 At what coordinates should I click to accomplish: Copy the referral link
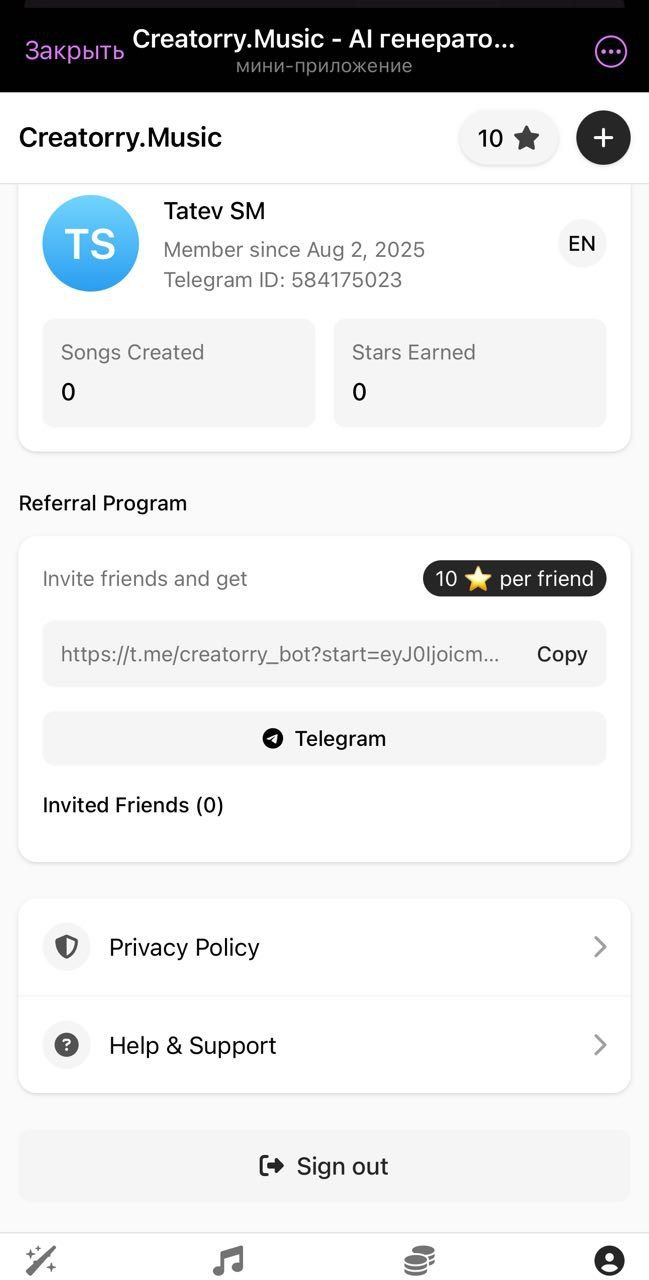point(561,653)
